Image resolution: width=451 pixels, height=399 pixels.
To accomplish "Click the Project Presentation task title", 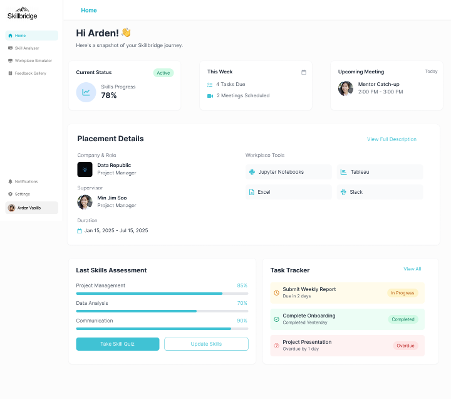I will pyautogui.click(x=307, y=342).
